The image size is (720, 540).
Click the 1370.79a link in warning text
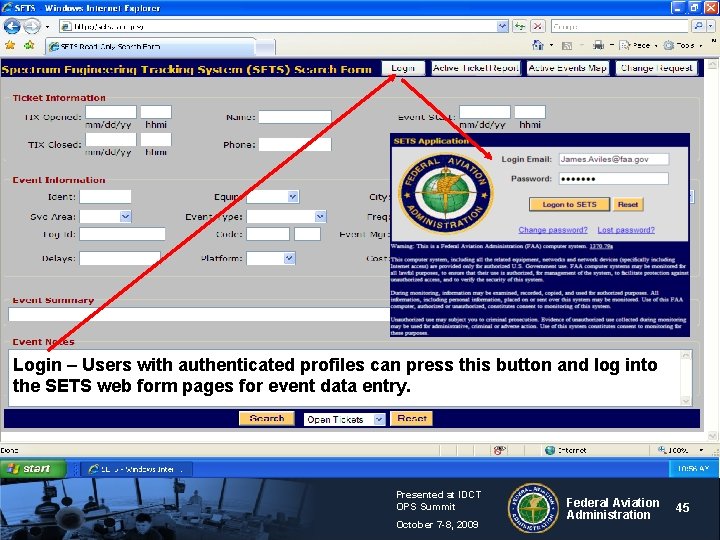click(601, 246)
